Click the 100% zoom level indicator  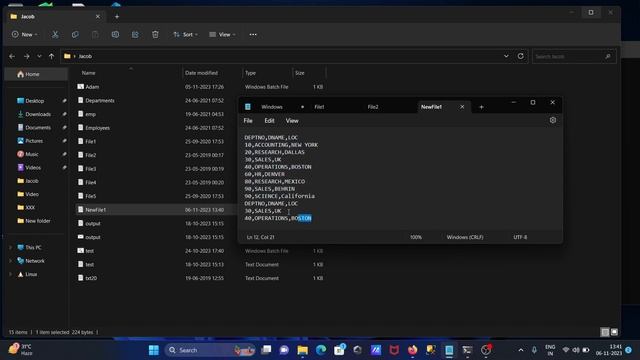coord(416,237)
